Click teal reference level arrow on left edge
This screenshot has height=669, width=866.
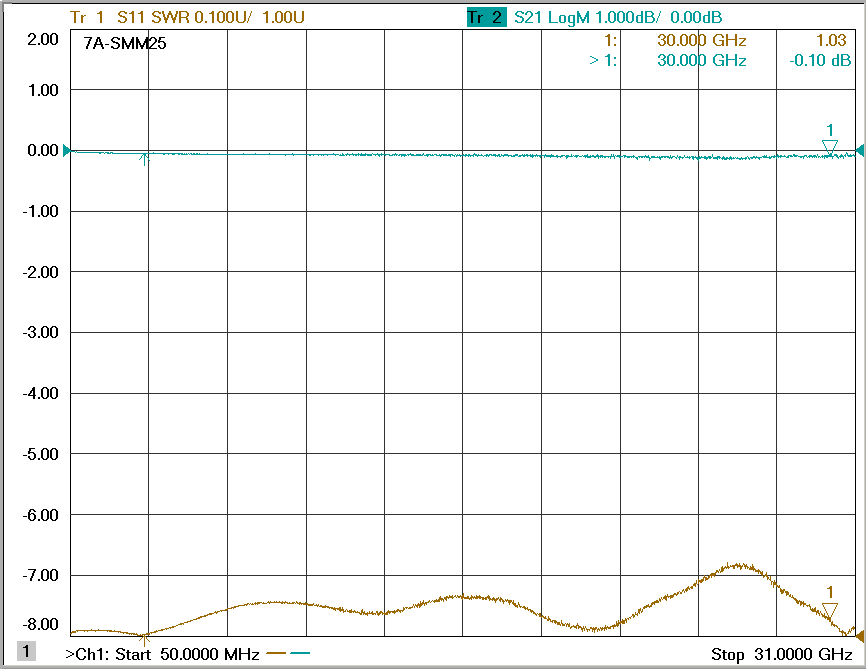[x=67, y=151]
